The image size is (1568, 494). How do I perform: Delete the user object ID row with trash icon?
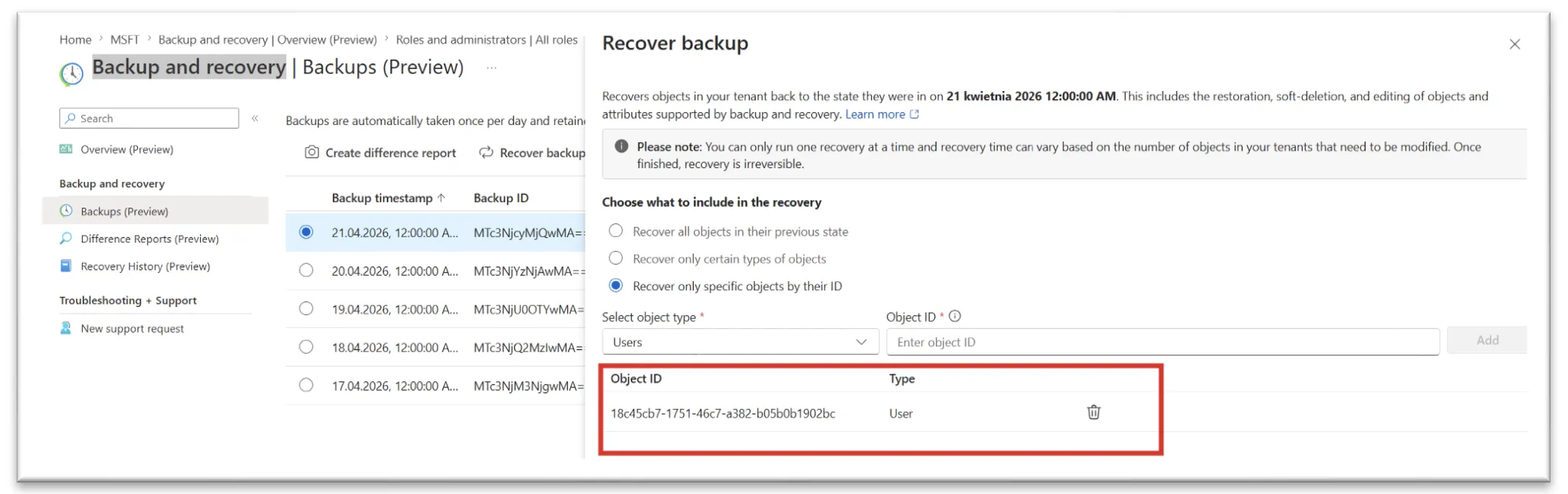(1093, 412)
